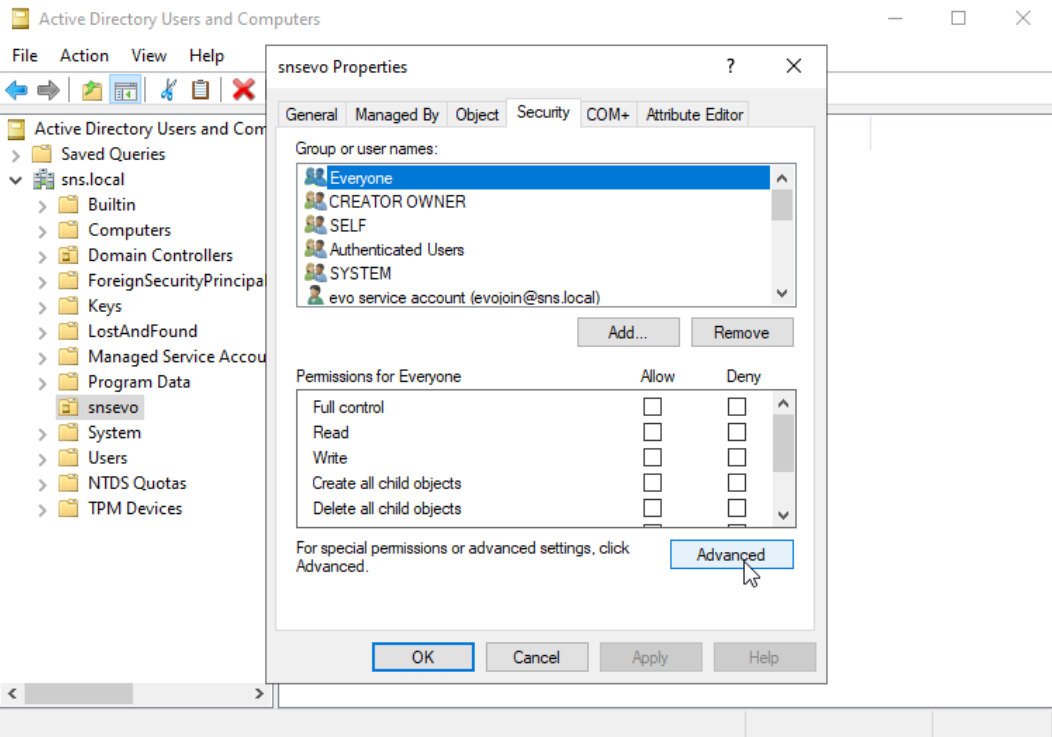Click the Domain Controllers OU icon
The image size is (1052, 737).
[68, 255]
